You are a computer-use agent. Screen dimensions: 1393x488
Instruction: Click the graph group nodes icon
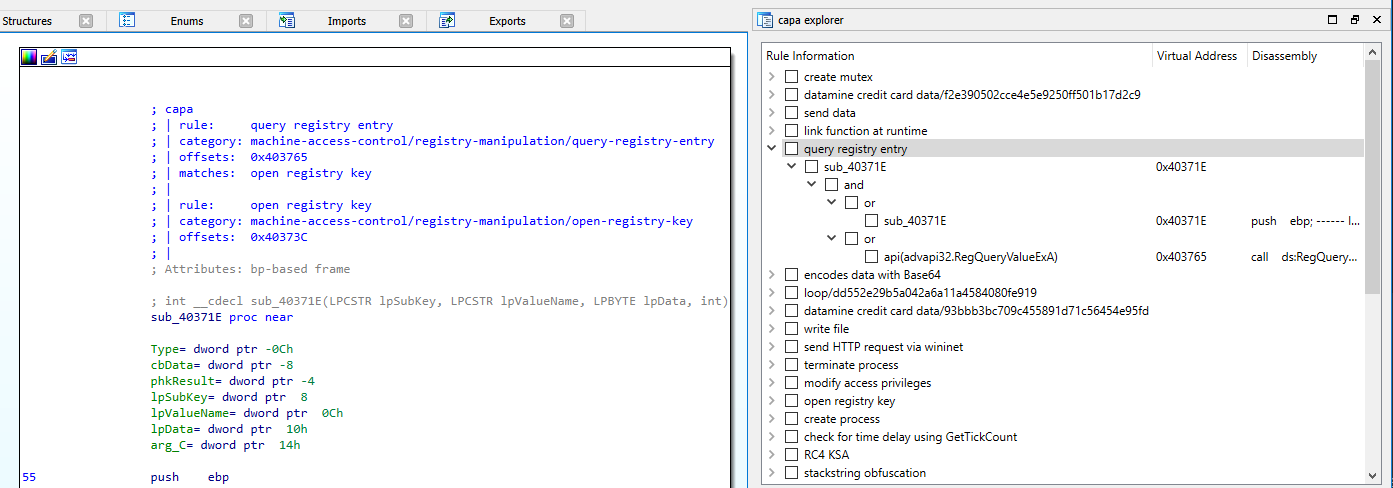pos(69,57)
